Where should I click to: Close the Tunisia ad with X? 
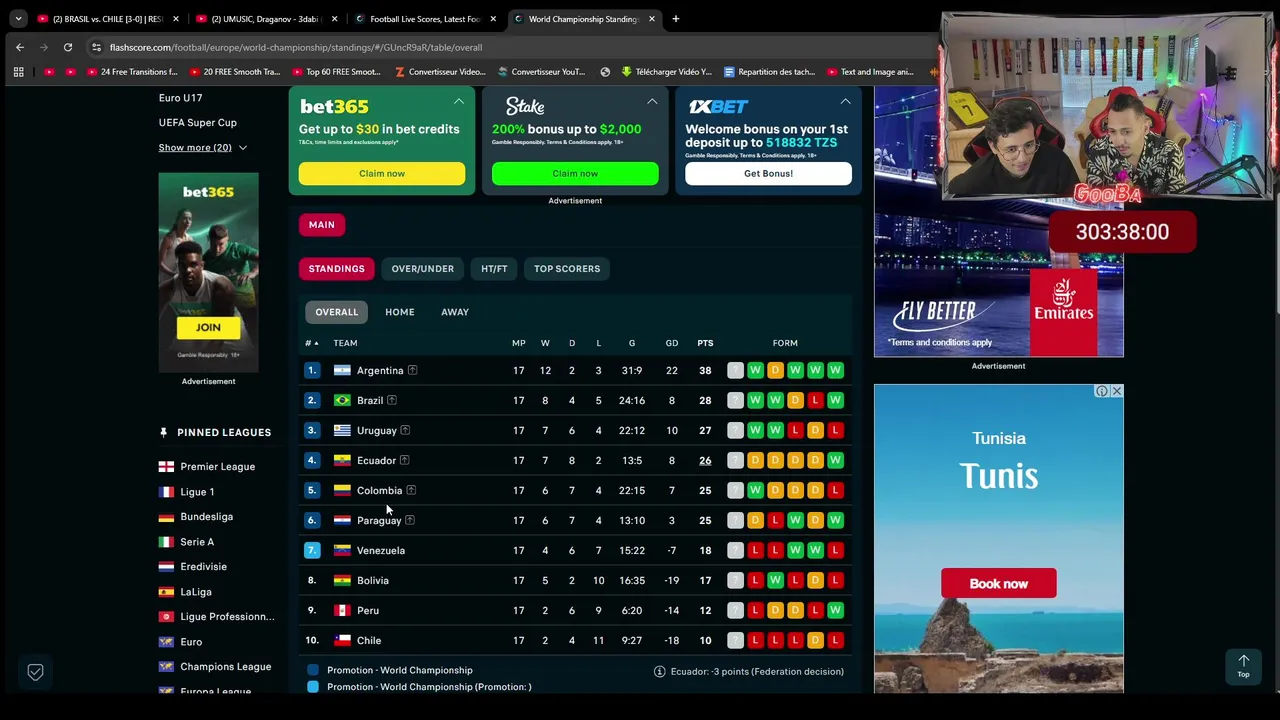pyautogui.click(x=1117, y=391)
